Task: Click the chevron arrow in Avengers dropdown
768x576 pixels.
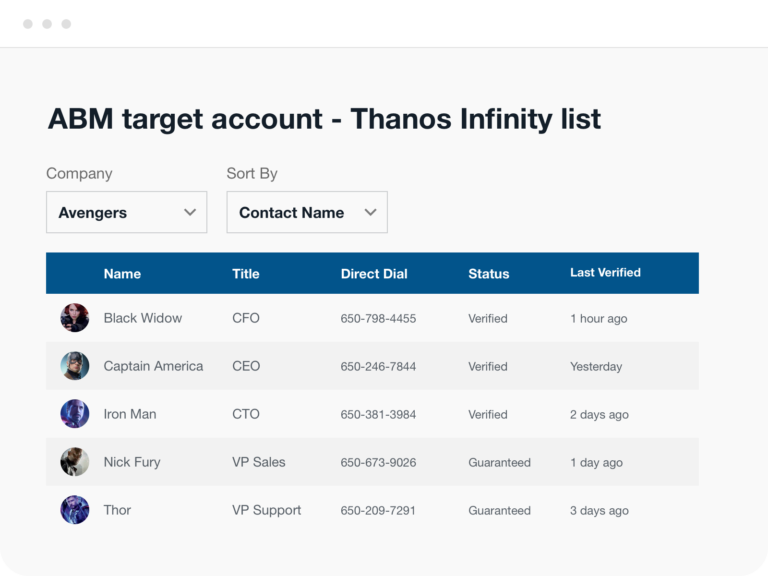Action: [x=190, y=213]
